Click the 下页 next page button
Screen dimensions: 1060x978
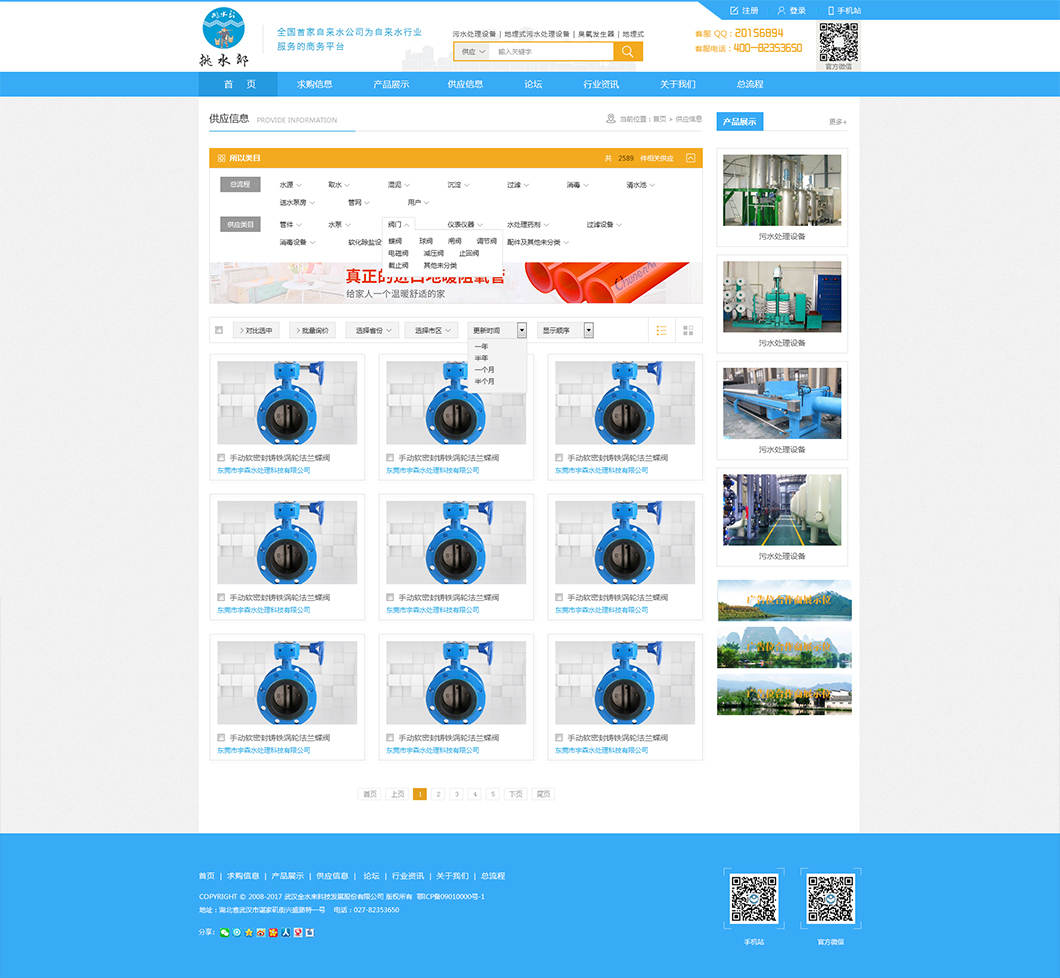516,794
